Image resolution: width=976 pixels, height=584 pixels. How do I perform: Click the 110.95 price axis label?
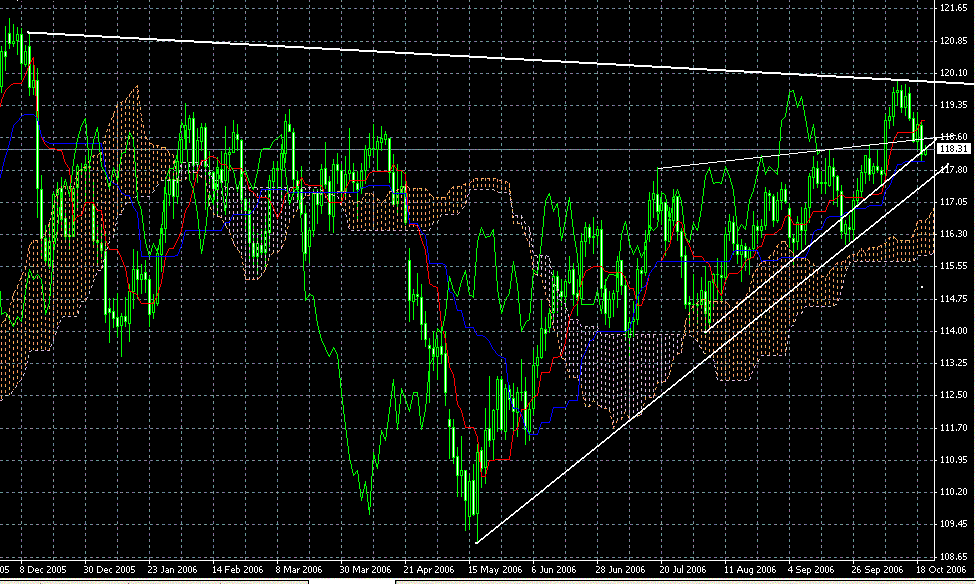953,459
